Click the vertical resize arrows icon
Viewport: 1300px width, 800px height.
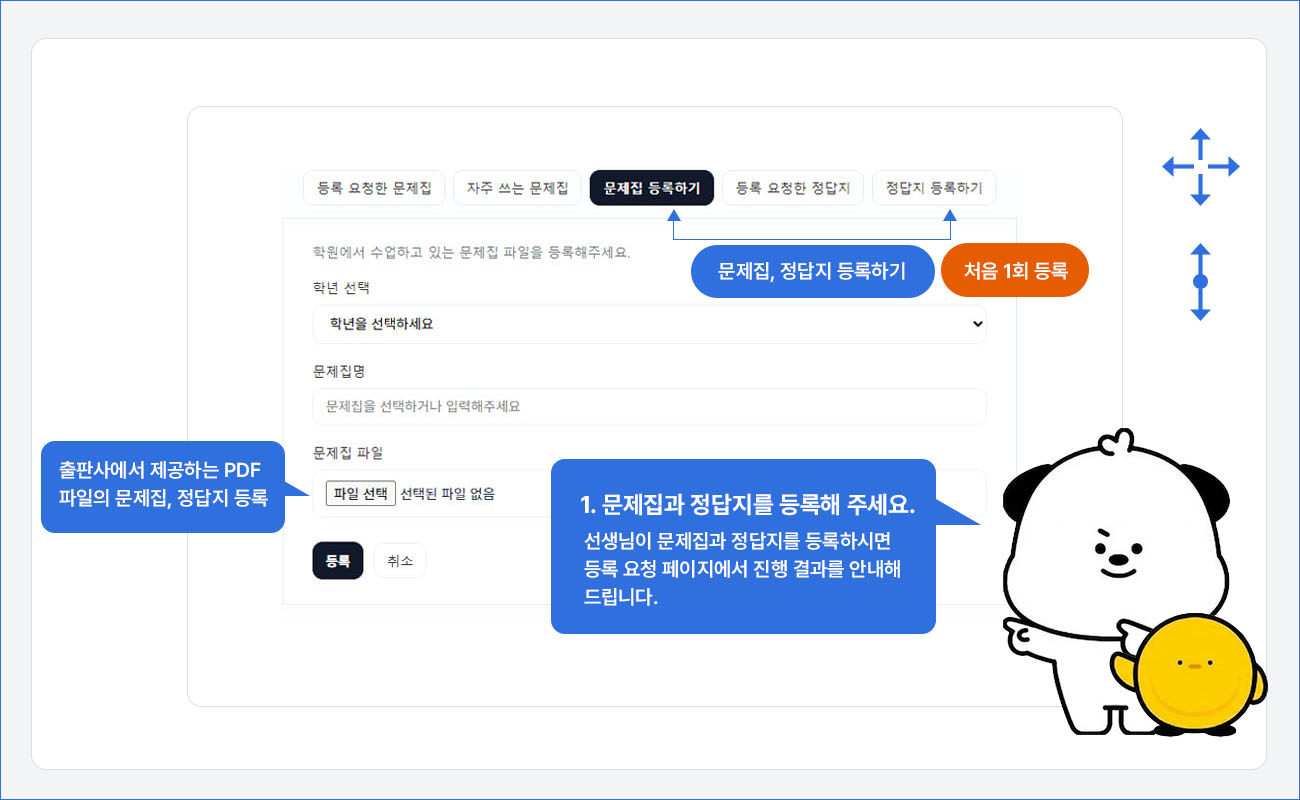(1201, 282)
